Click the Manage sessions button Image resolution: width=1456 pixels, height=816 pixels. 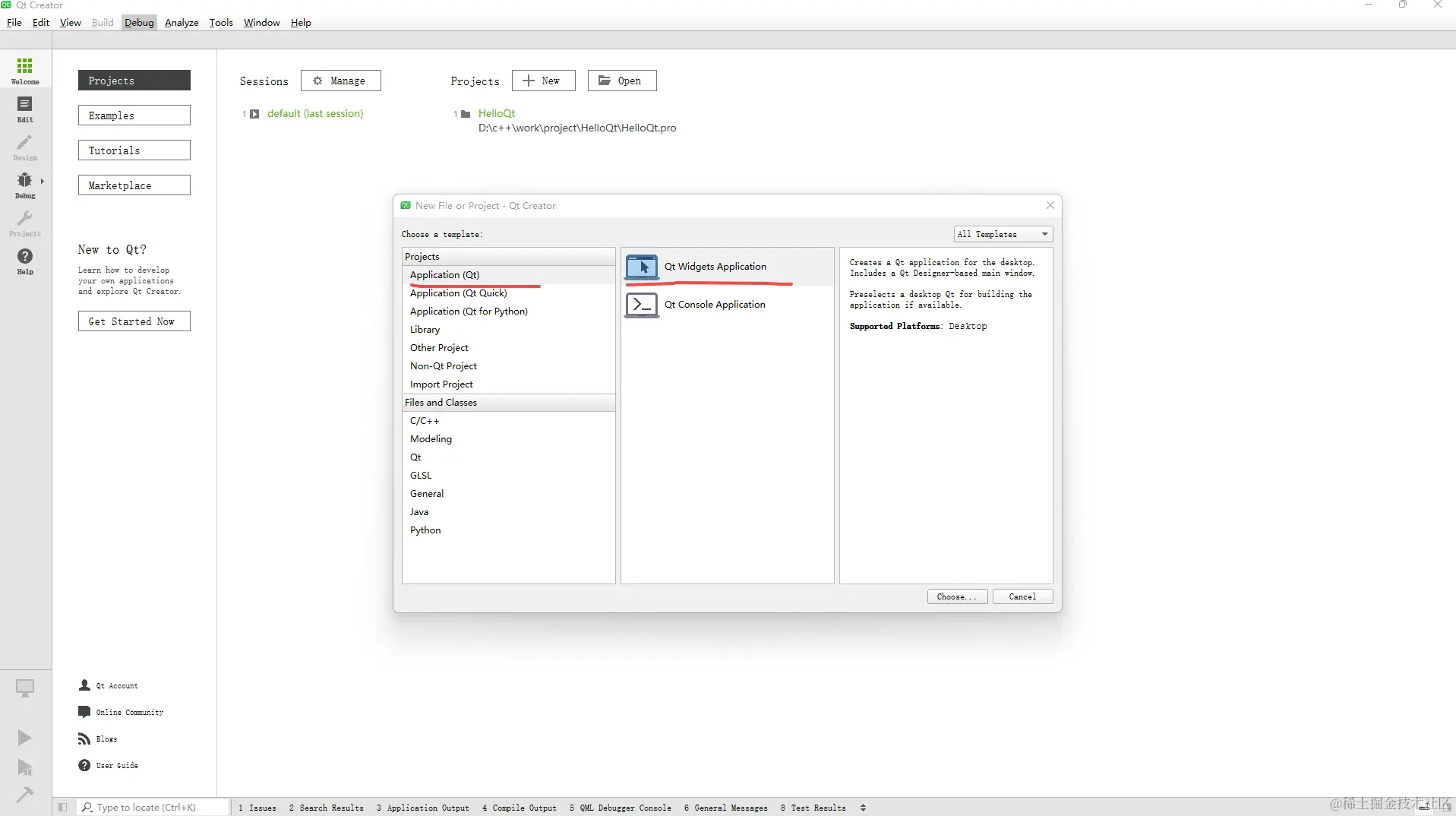point(340,81)
